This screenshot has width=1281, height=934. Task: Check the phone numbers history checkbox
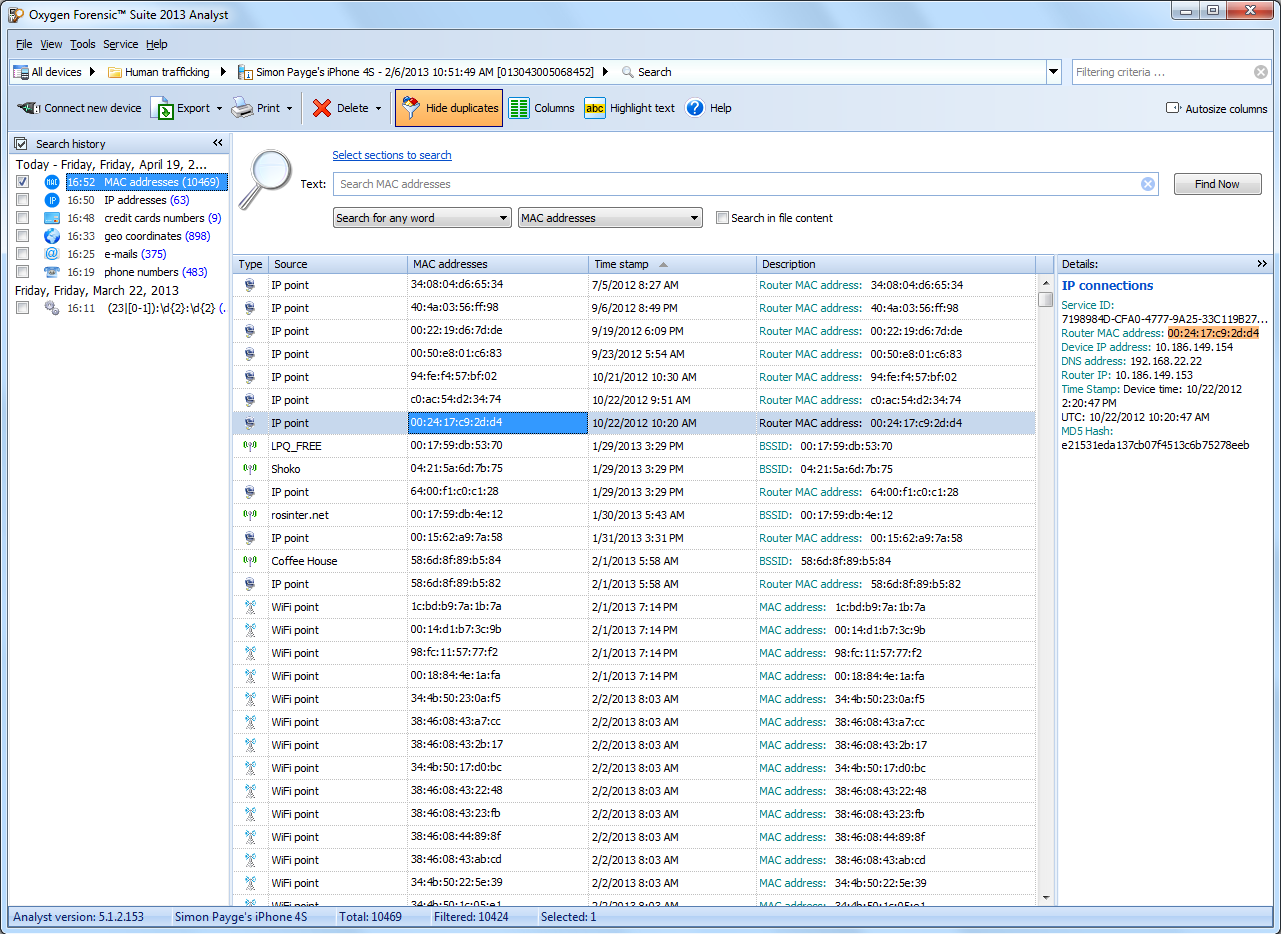22,272
